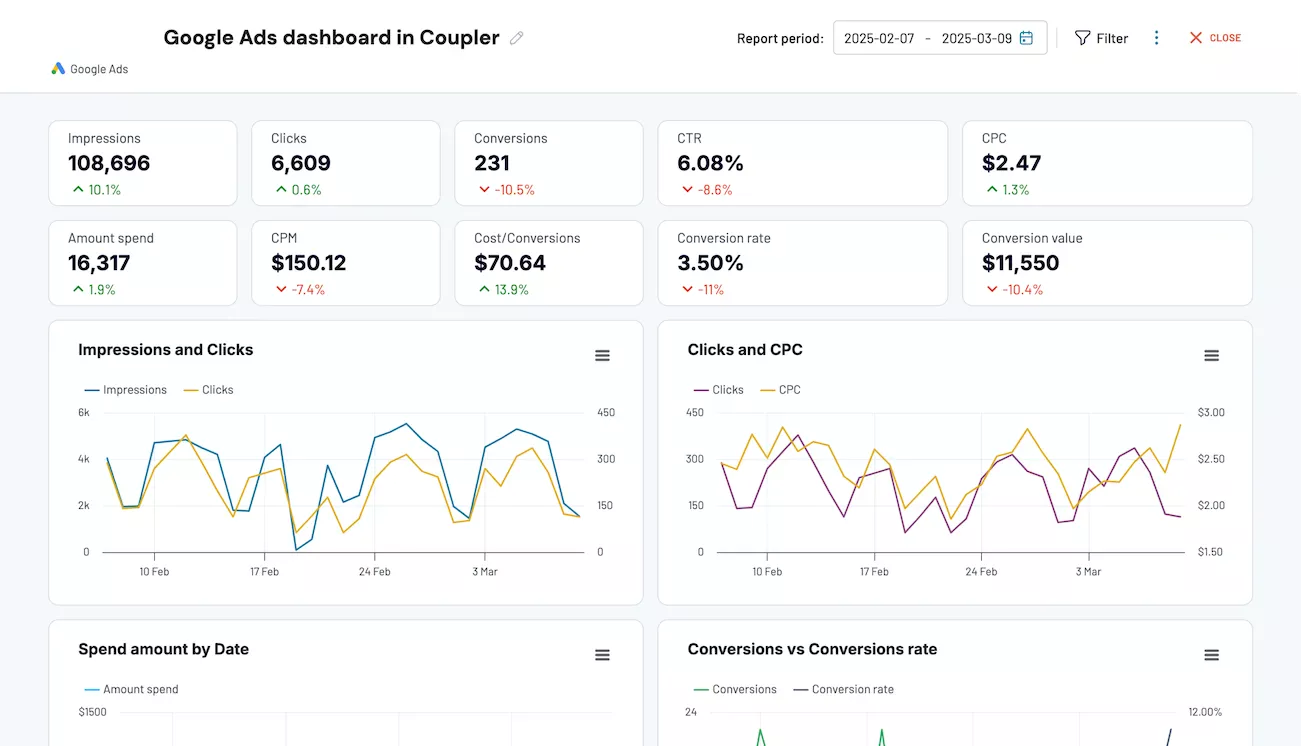Close the dashboard with the CLOSE button

tap(1215, 38)
